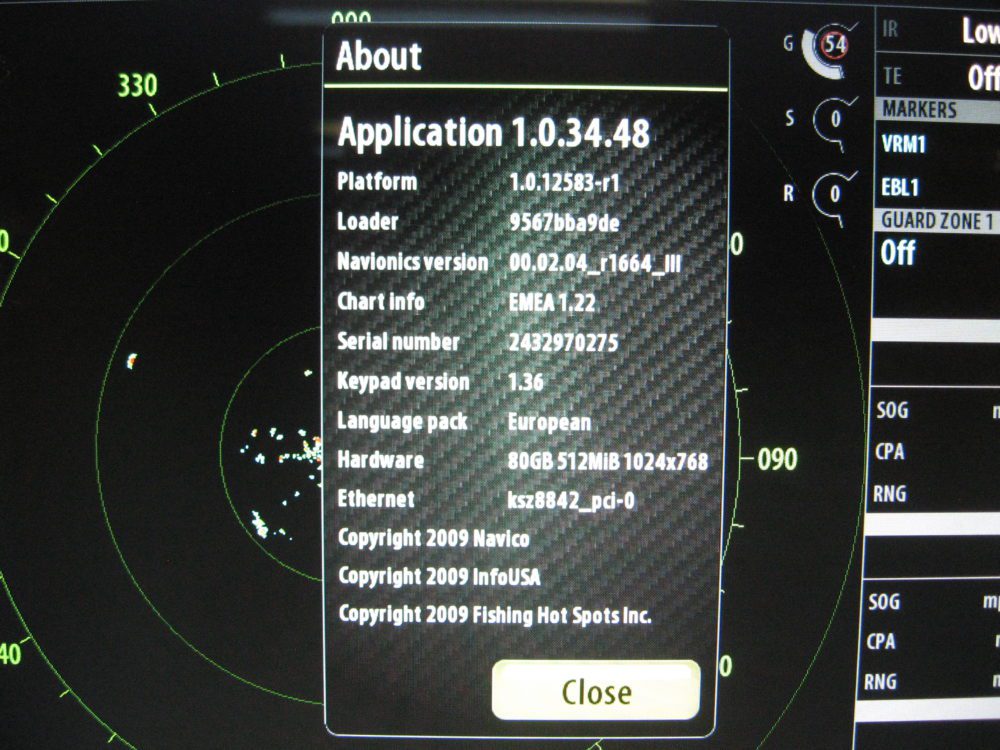Select Ethernet value ksz8842_pci-0
Image resolution: width=1000 pixels, height=750 pixels.
571,500
